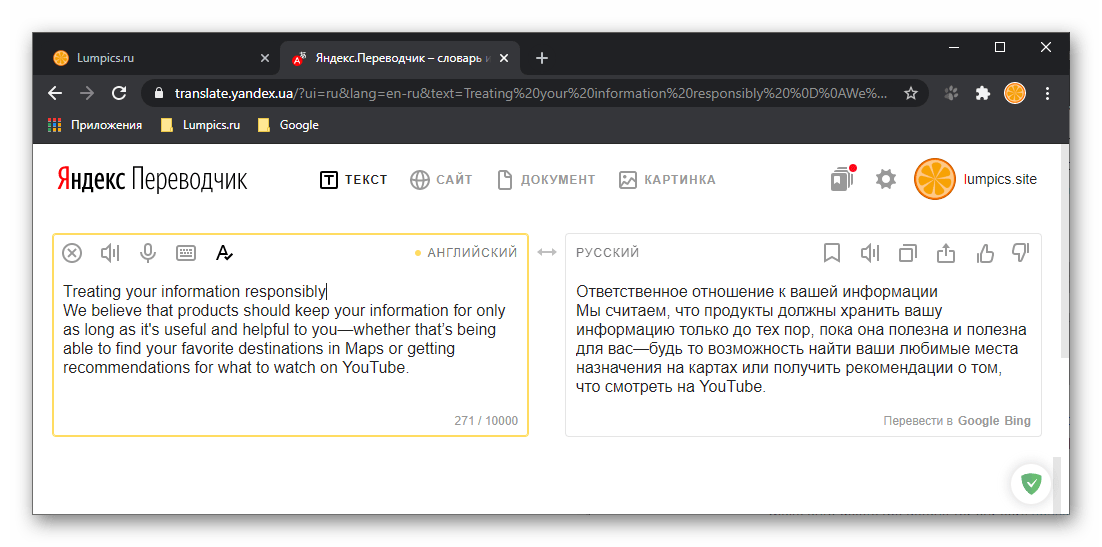Share the translation

[946, 253]
